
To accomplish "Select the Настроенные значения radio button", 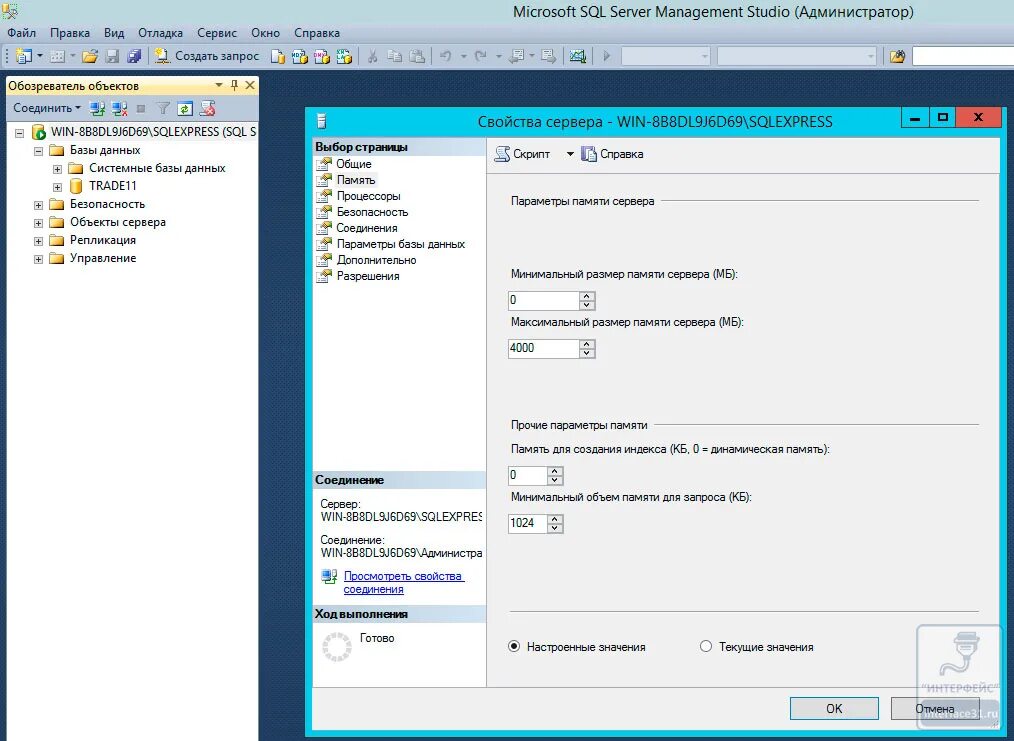I will click(514, 647).
